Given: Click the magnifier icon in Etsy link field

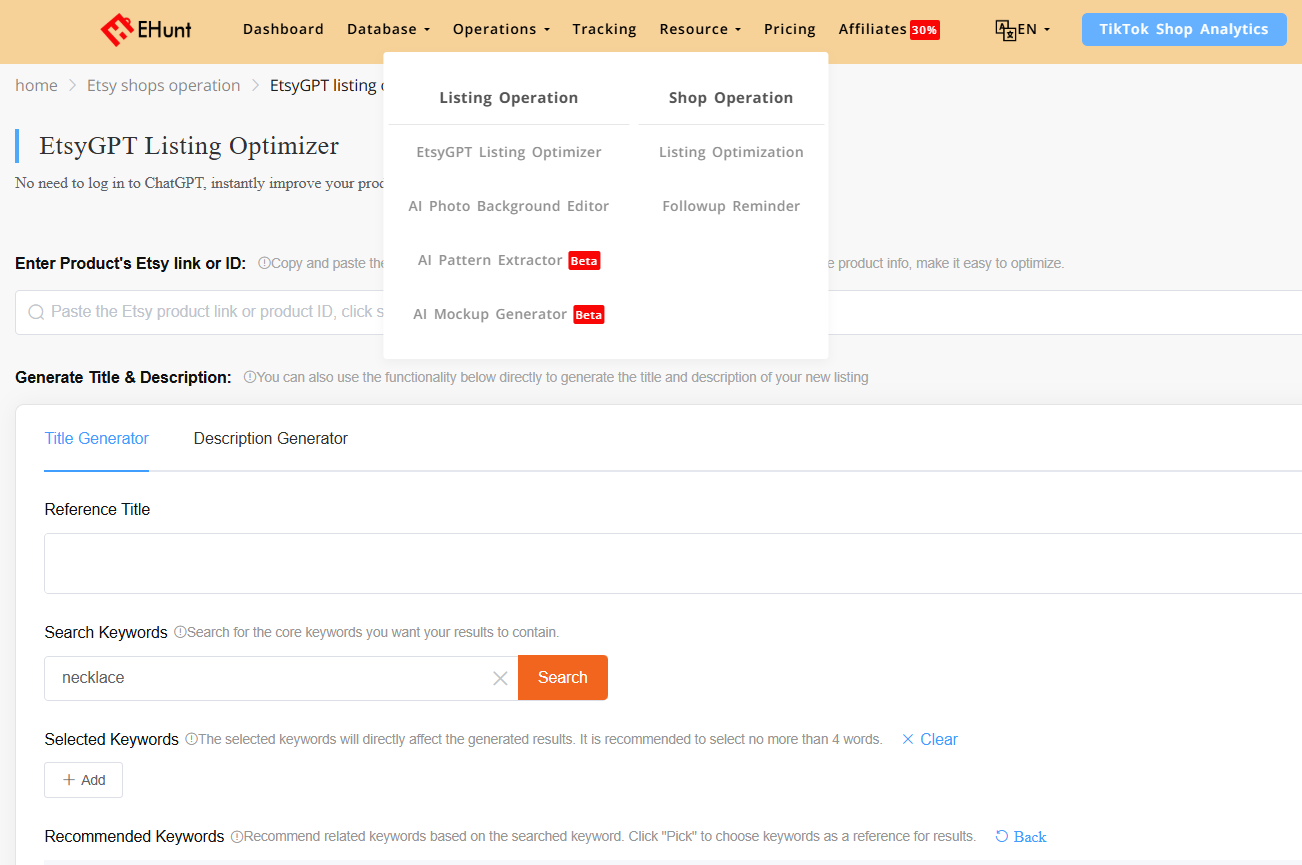Looking at the screenshot, I should click(x=36, y=312).
